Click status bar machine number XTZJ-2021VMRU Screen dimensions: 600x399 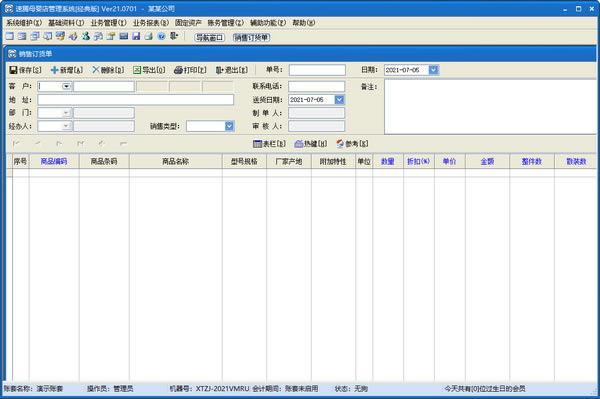click(x=222, y=389)
